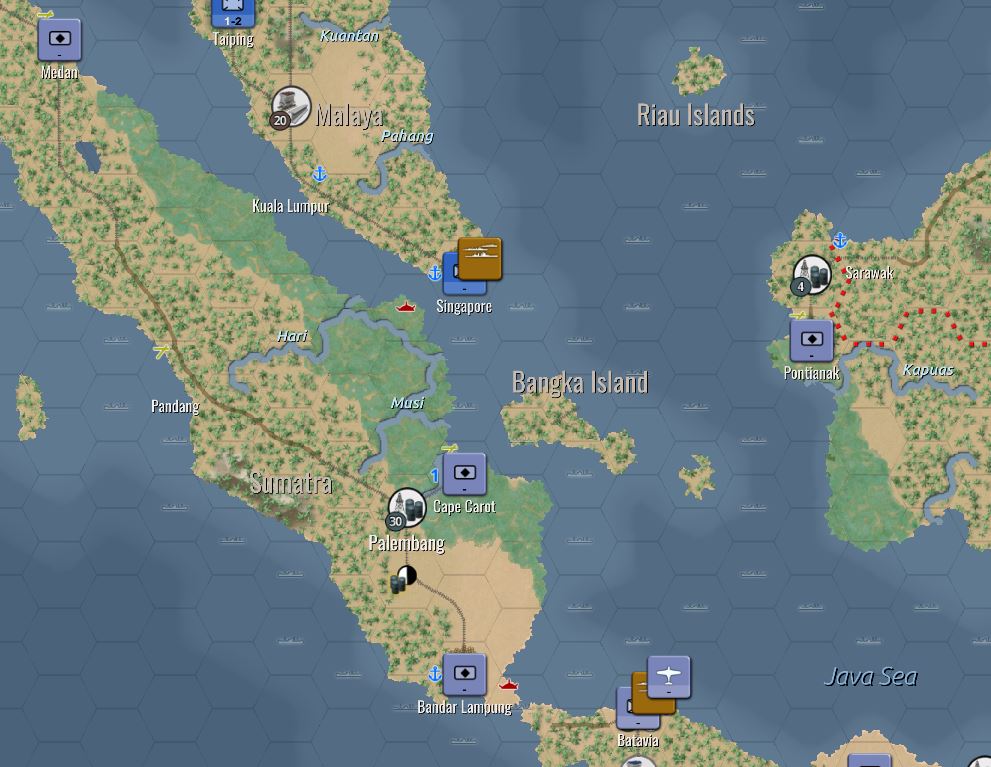Click the Bandar Lampung city label
This screenshot has height=767, width=991.
(x=465, y=706)
